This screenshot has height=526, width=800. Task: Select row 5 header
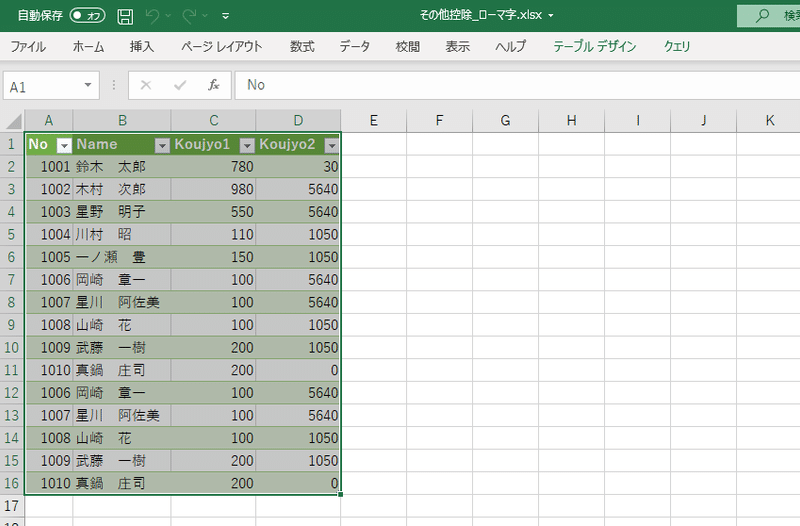[x=12, y=235]
